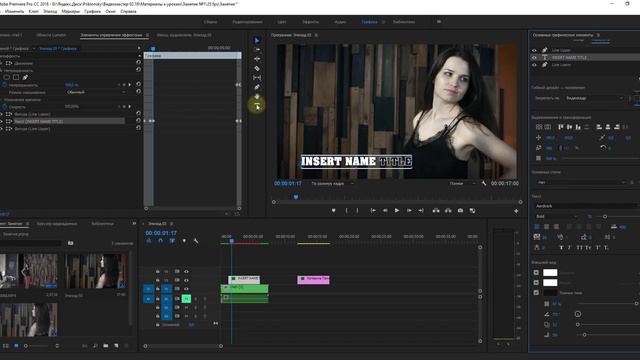Click the pink clip on the timeline
This screenshot has height=360, width=640.
pyautogui.click(x=313, y=280)
